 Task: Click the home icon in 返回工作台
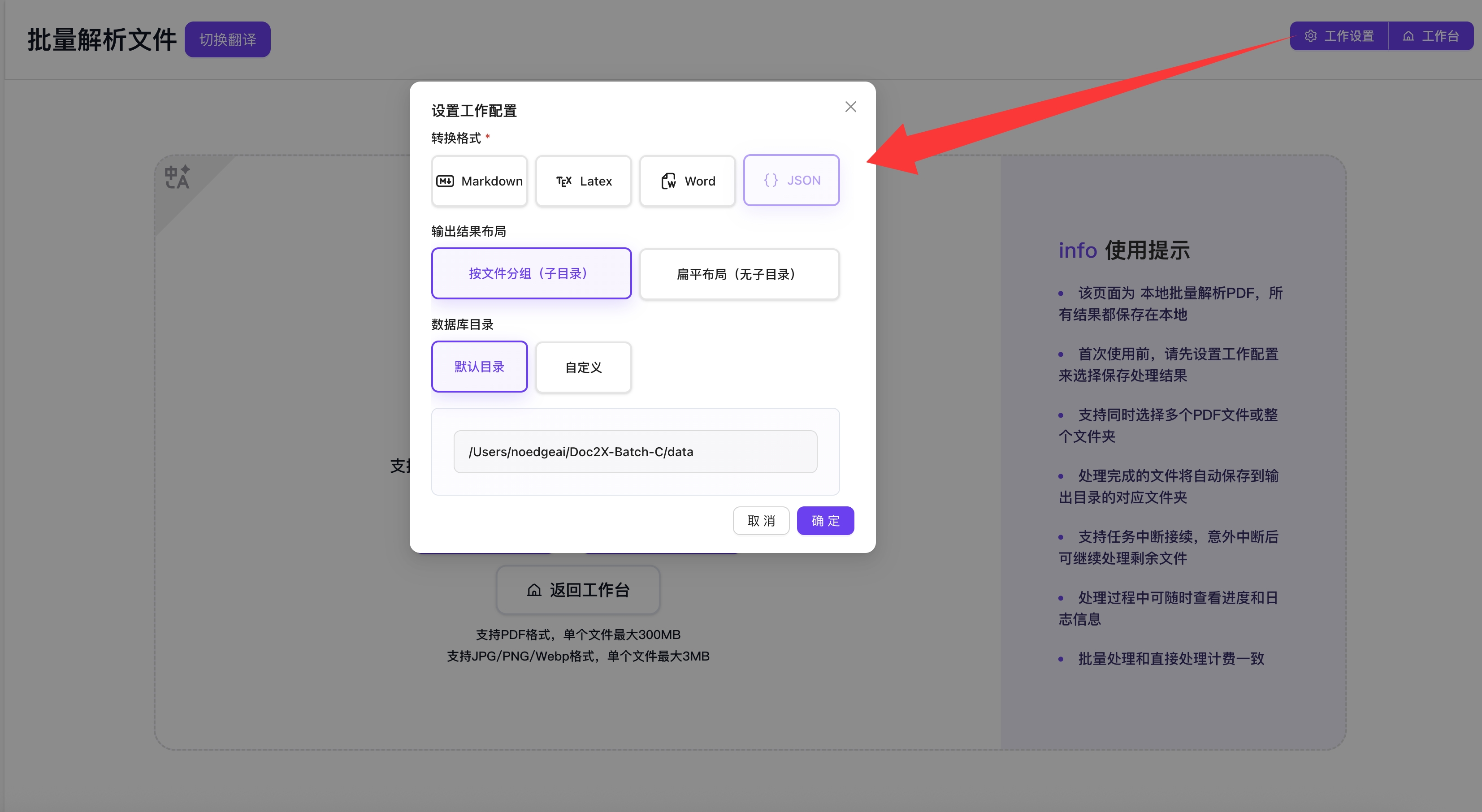click(x=534, y=590)
